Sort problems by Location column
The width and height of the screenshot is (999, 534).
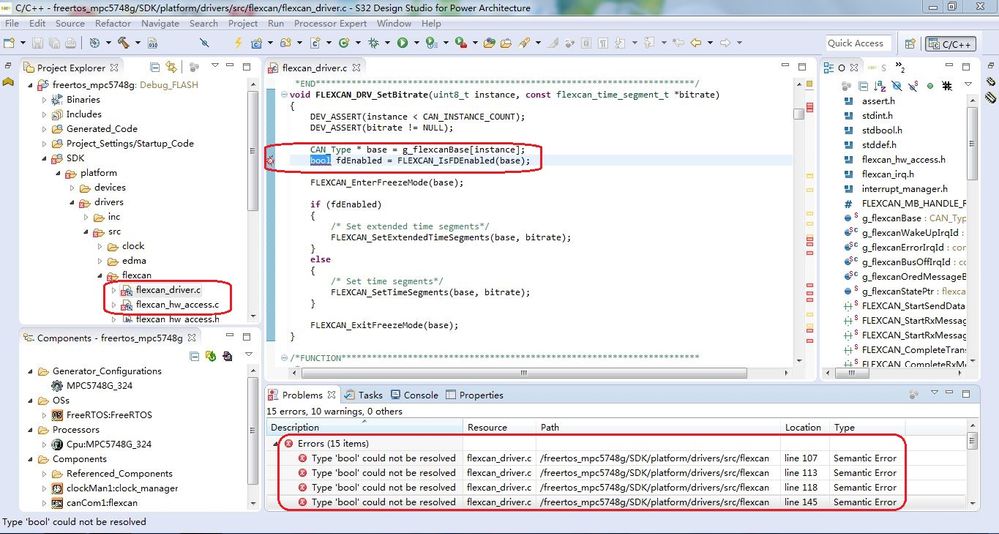click(x=804, y=428)
